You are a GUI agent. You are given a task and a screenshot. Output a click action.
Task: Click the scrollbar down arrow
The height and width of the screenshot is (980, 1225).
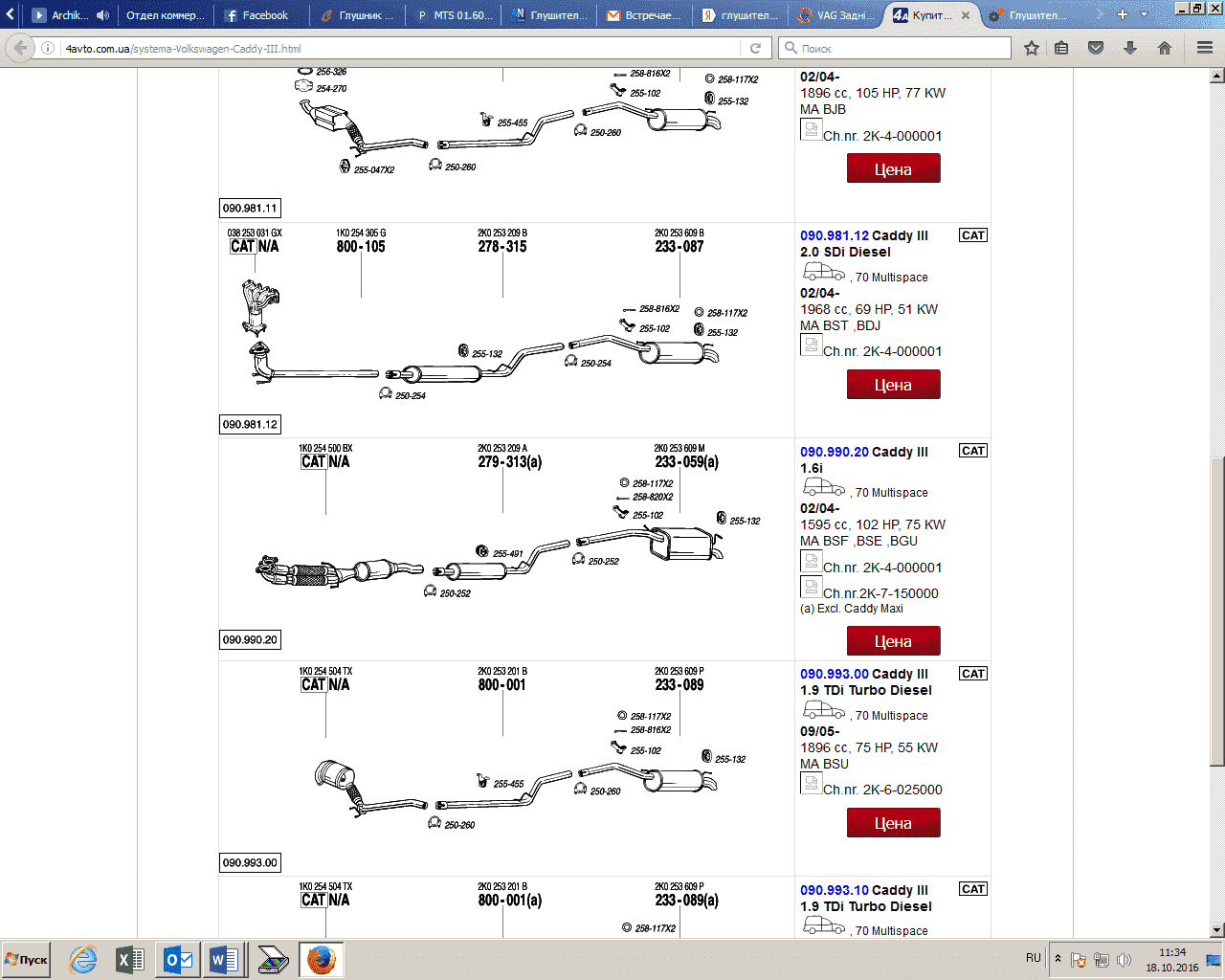1216,930
